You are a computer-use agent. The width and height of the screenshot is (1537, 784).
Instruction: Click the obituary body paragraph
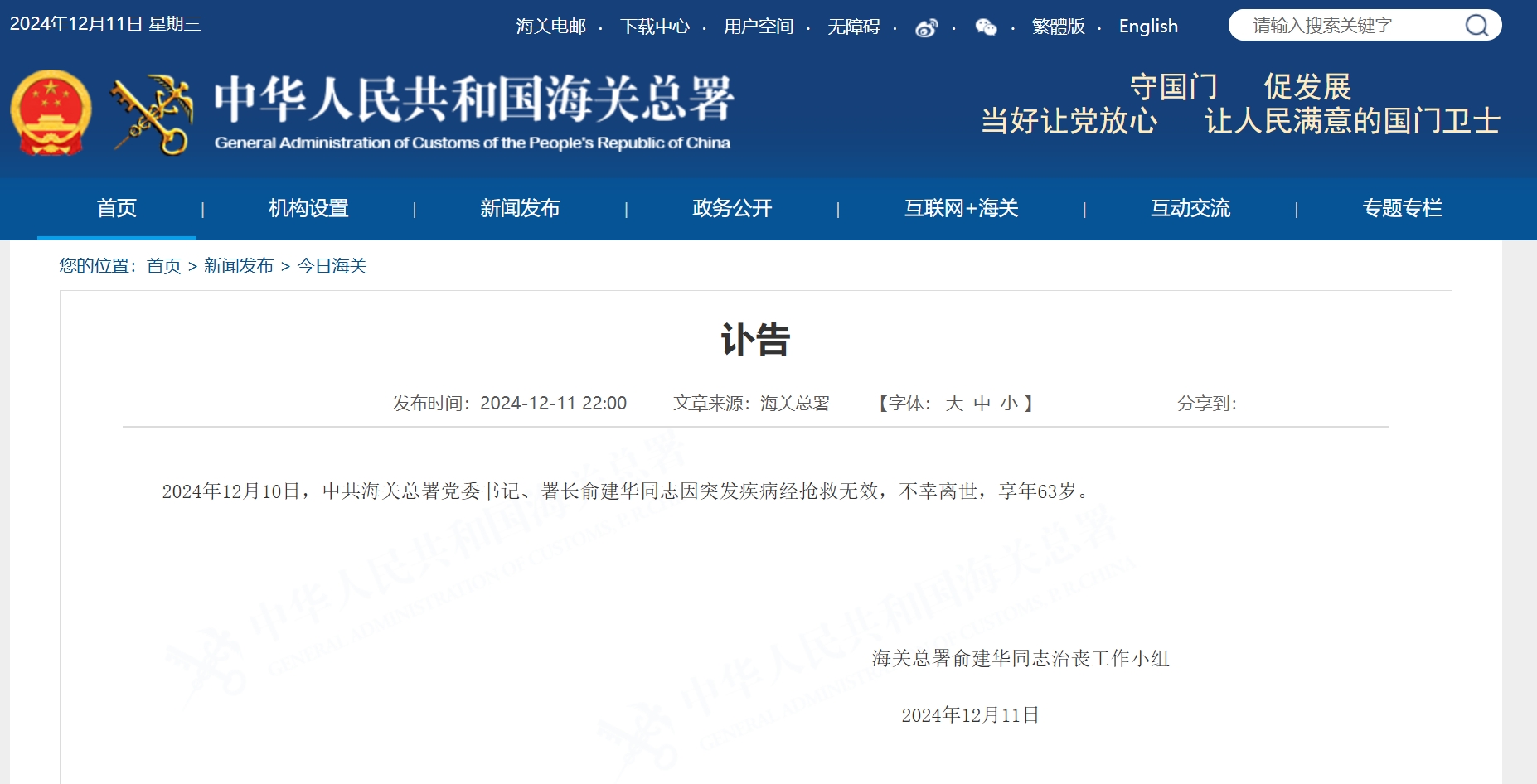pos(627,491)
